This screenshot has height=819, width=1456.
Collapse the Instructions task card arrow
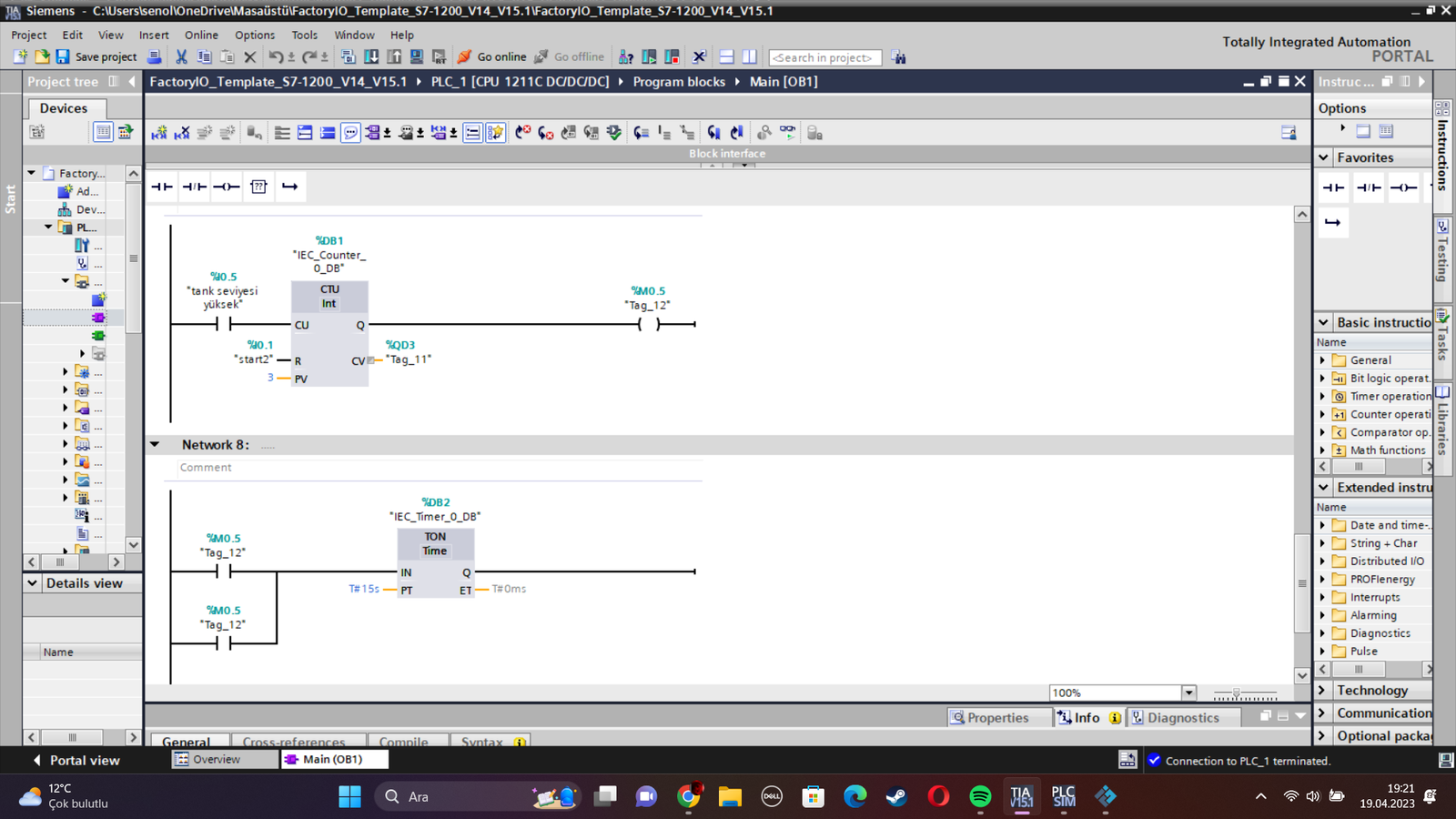pos(1421,82)
